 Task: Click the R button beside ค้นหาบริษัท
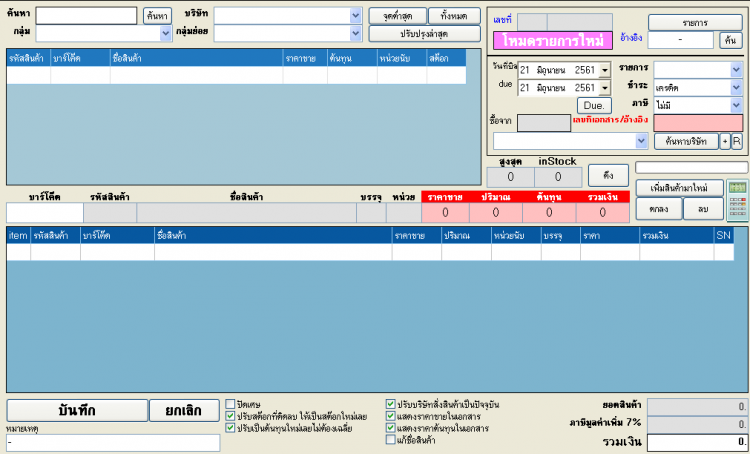[x=737, y=141]
